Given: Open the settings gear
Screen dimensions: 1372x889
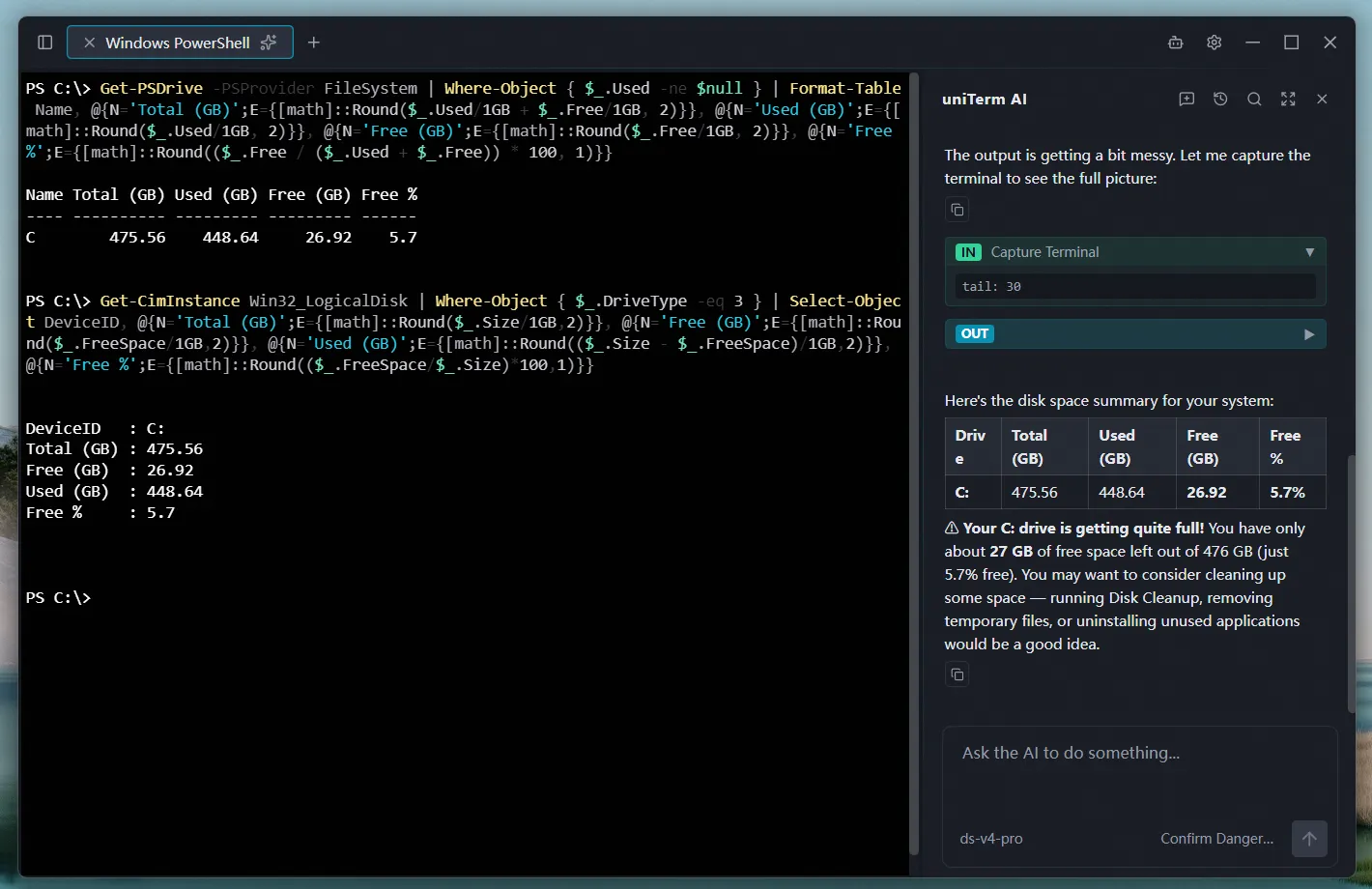Looking at the screenshot, I should pyautogui.click(x=1215, y=43).
